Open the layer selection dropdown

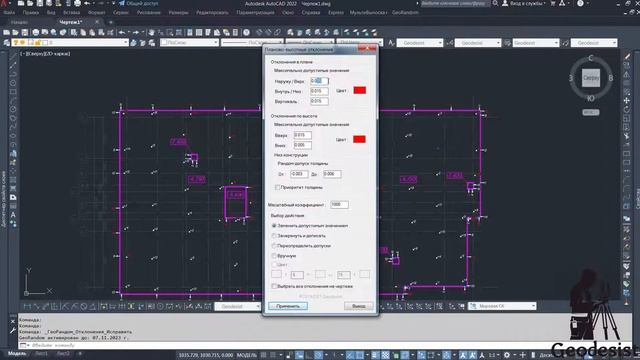[70, 42]
